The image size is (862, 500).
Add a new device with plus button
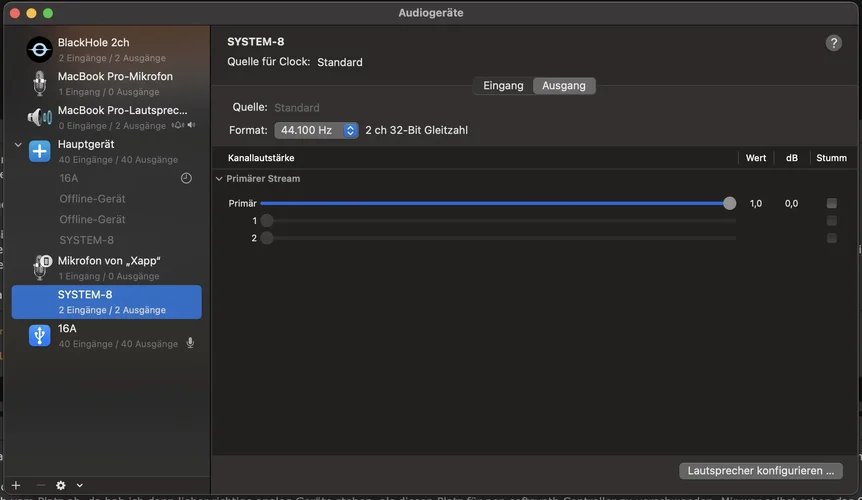15,485
